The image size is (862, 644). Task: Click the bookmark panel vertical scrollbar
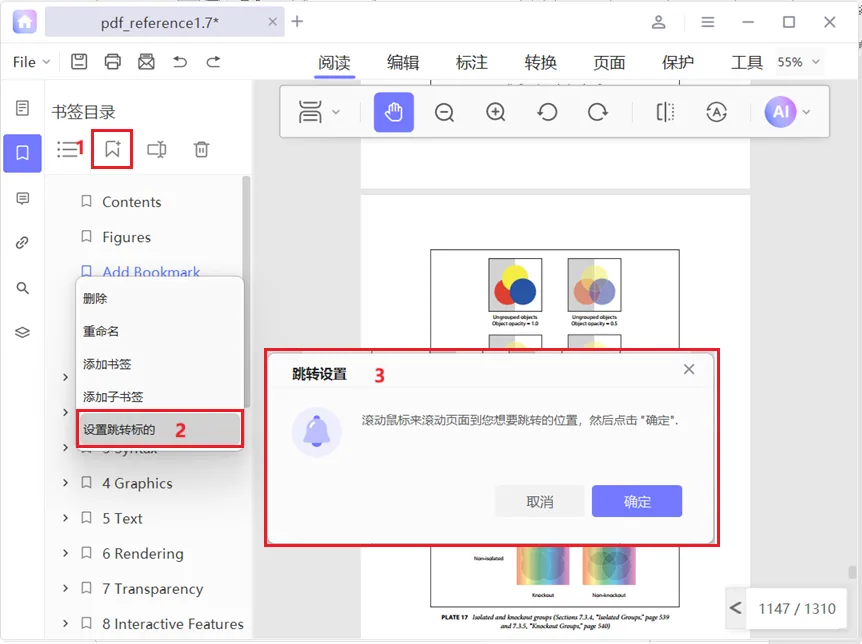click(x=247, y=291)
